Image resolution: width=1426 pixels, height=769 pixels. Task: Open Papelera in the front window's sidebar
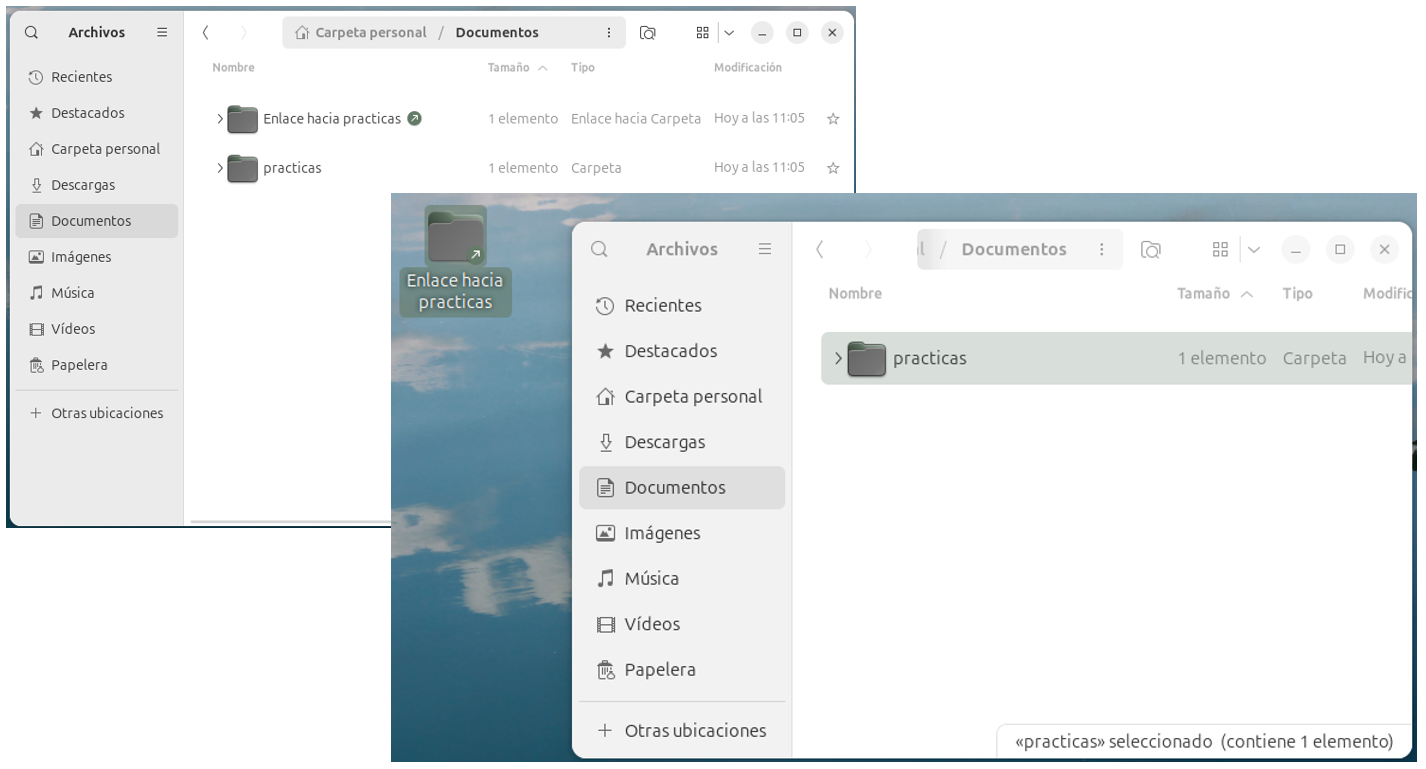click(659, 670)
